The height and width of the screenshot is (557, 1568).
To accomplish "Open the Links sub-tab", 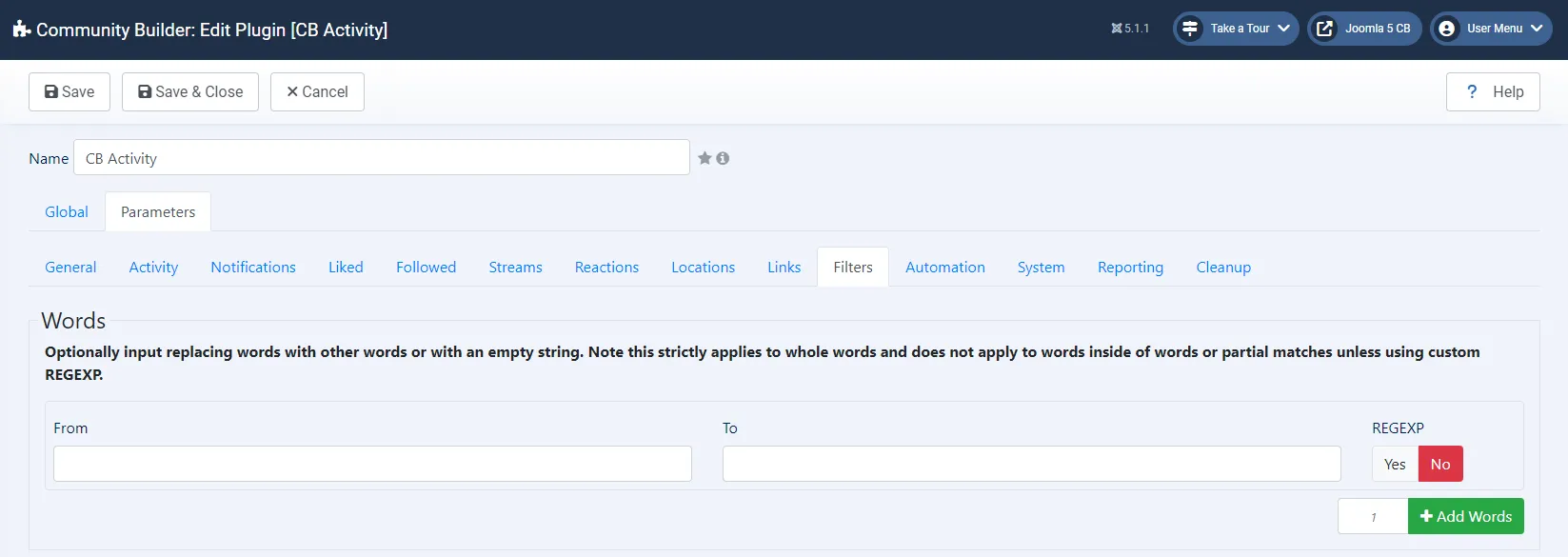I will click(x=784, y=267).
